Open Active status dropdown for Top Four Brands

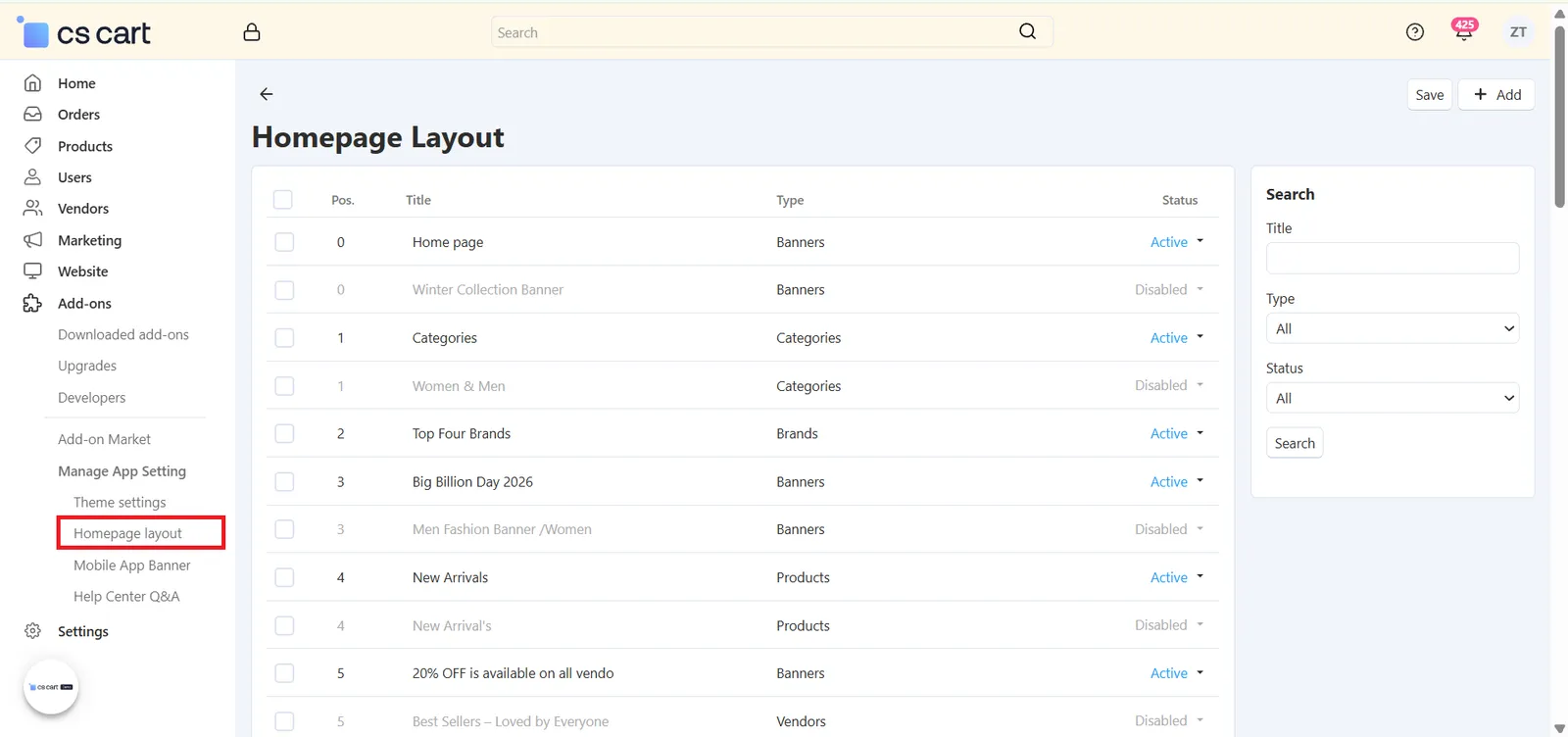(1177, 433)
